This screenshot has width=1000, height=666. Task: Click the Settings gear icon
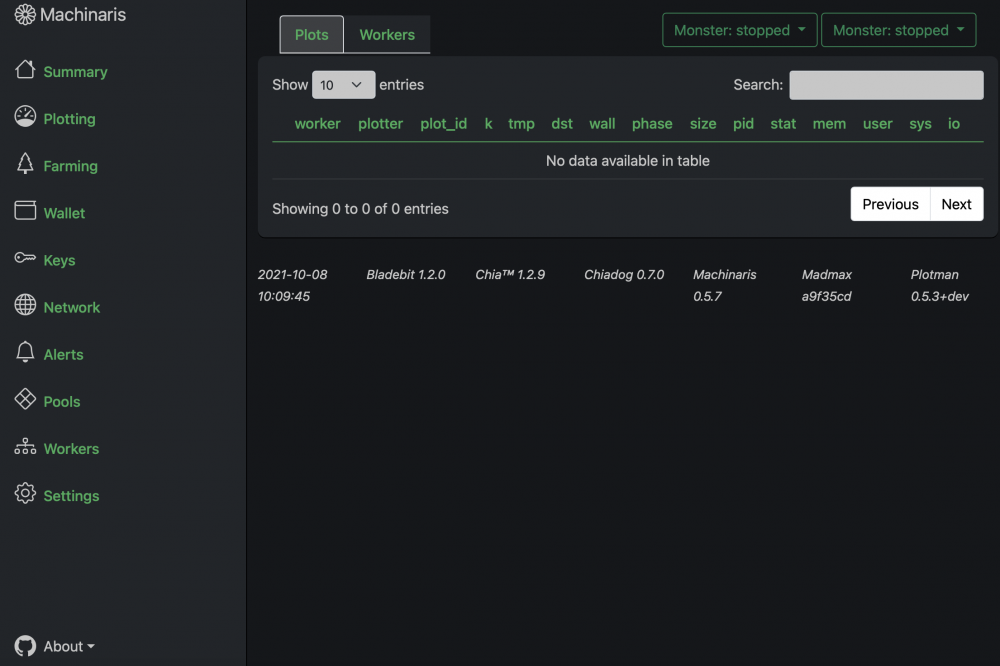click(25, 493)
